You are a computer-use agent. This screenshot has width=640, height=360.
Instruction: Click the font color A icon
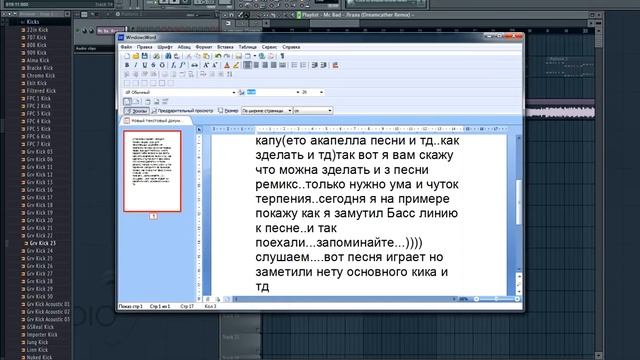[x=227, y=65]
